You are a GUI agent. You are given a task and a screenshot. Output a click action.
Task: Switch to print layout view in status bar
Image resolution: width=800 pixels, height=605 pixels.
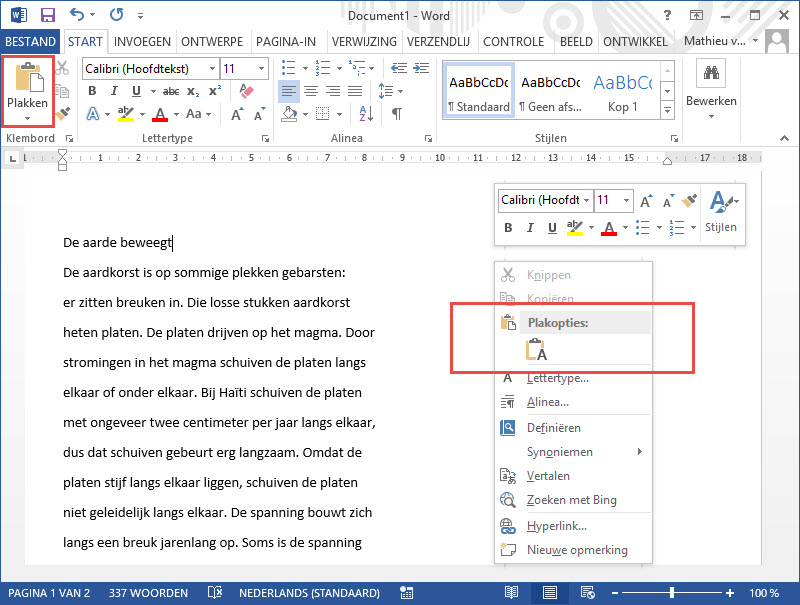tap(549, 592)
